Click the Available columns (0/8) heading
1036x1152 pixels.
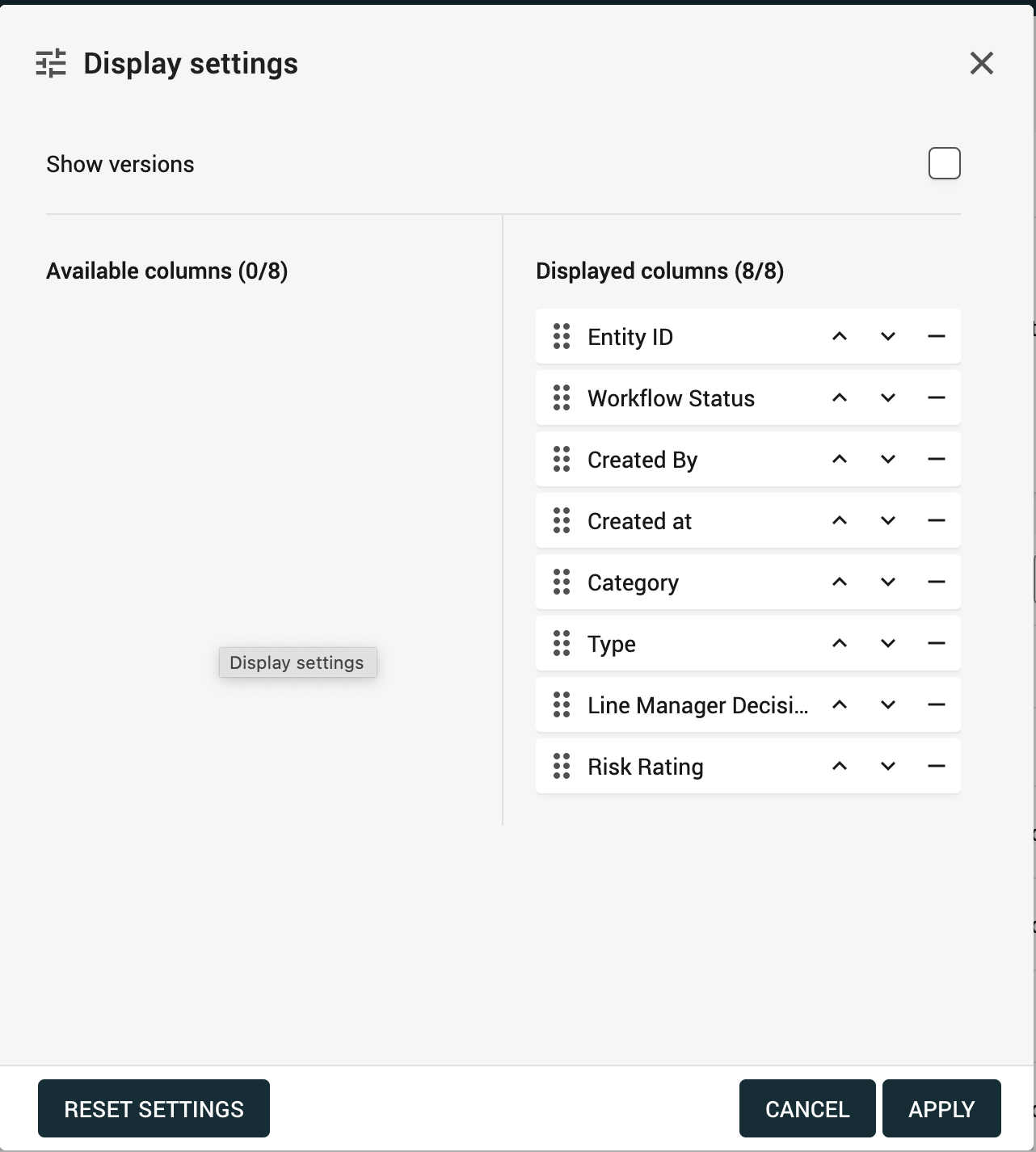pos(167,271)
